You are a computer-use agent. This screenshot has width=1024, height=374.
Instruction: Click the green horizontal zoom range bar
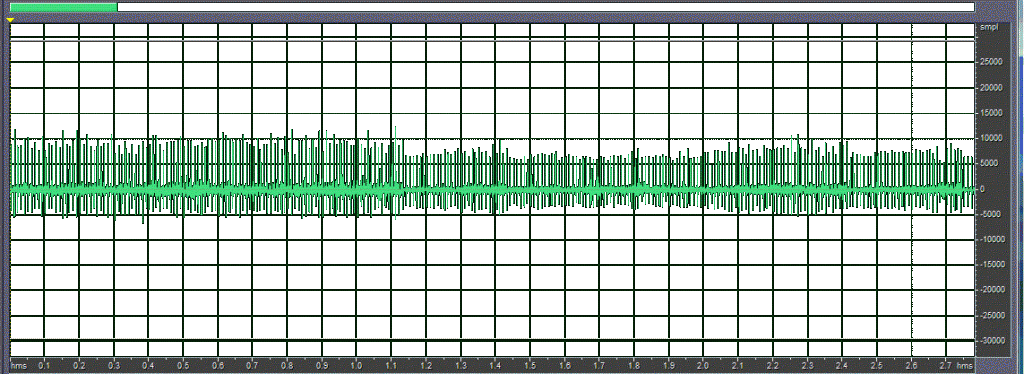(64, 7)
